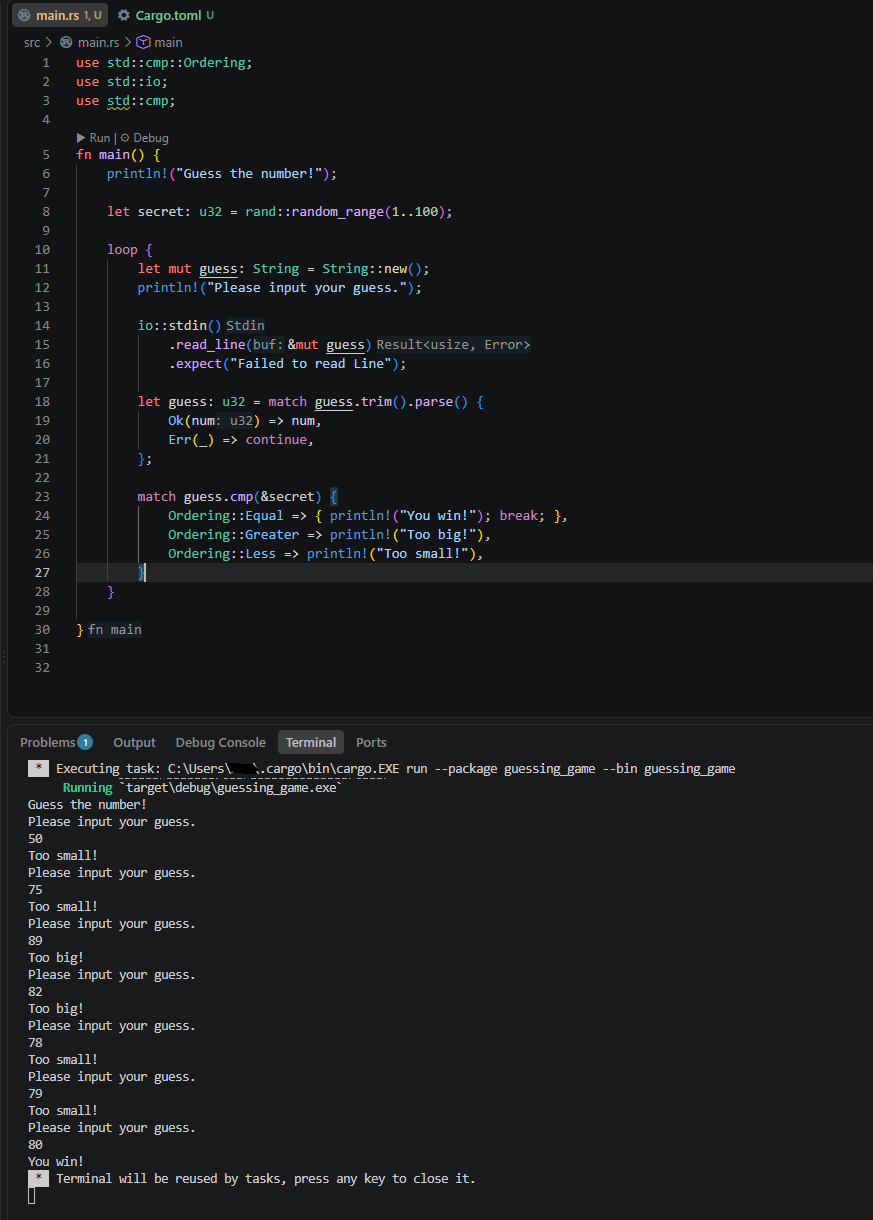
Task: Click line number 23 in the gutter
Action: pos(42,497)
